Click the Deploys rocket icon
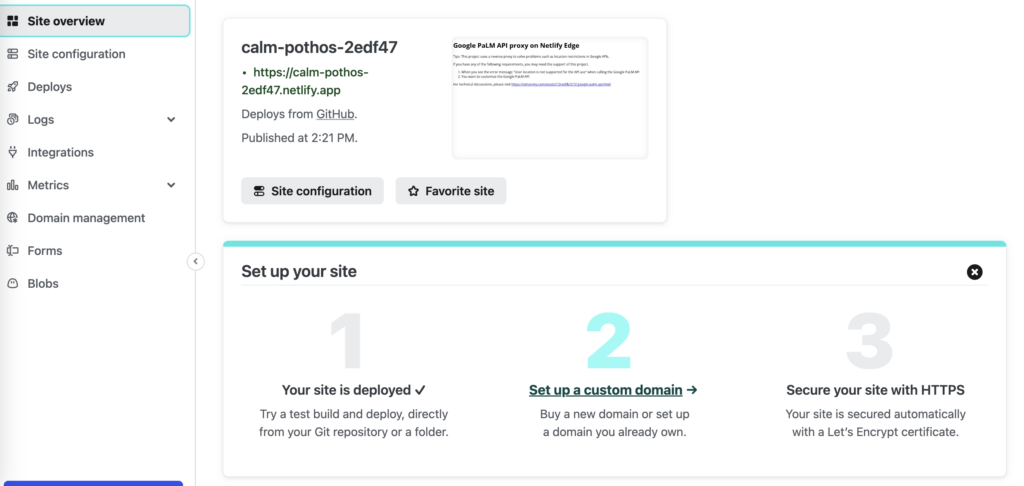The height and width of the screenshot is (486, 1024). [x=12, y=87]
